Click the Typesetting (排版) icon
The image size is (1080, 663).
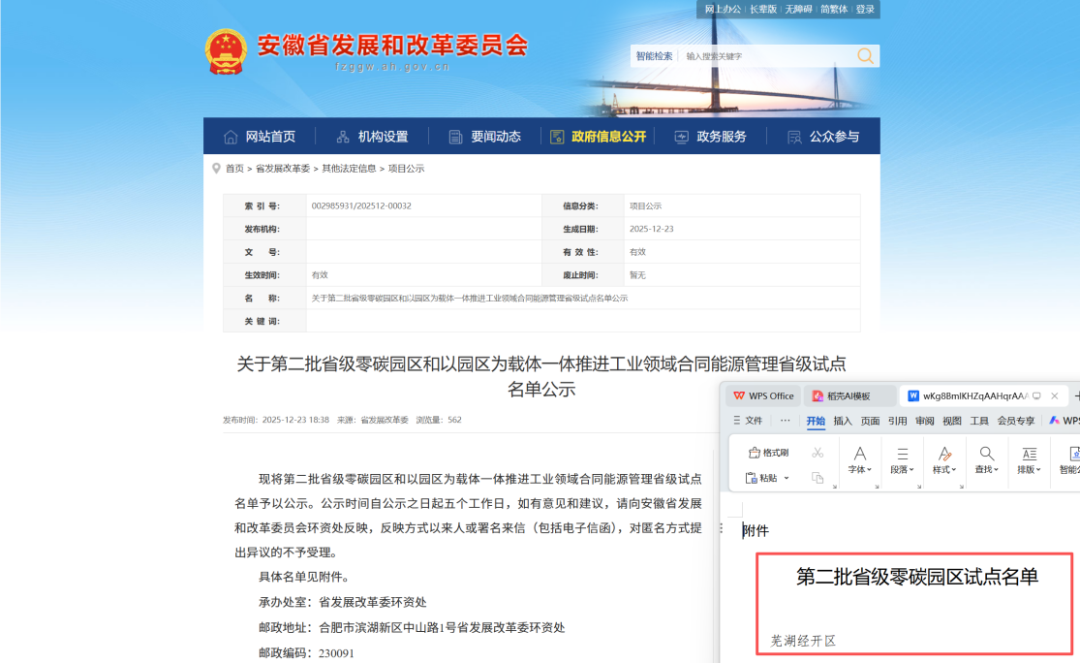point(1030,454)
